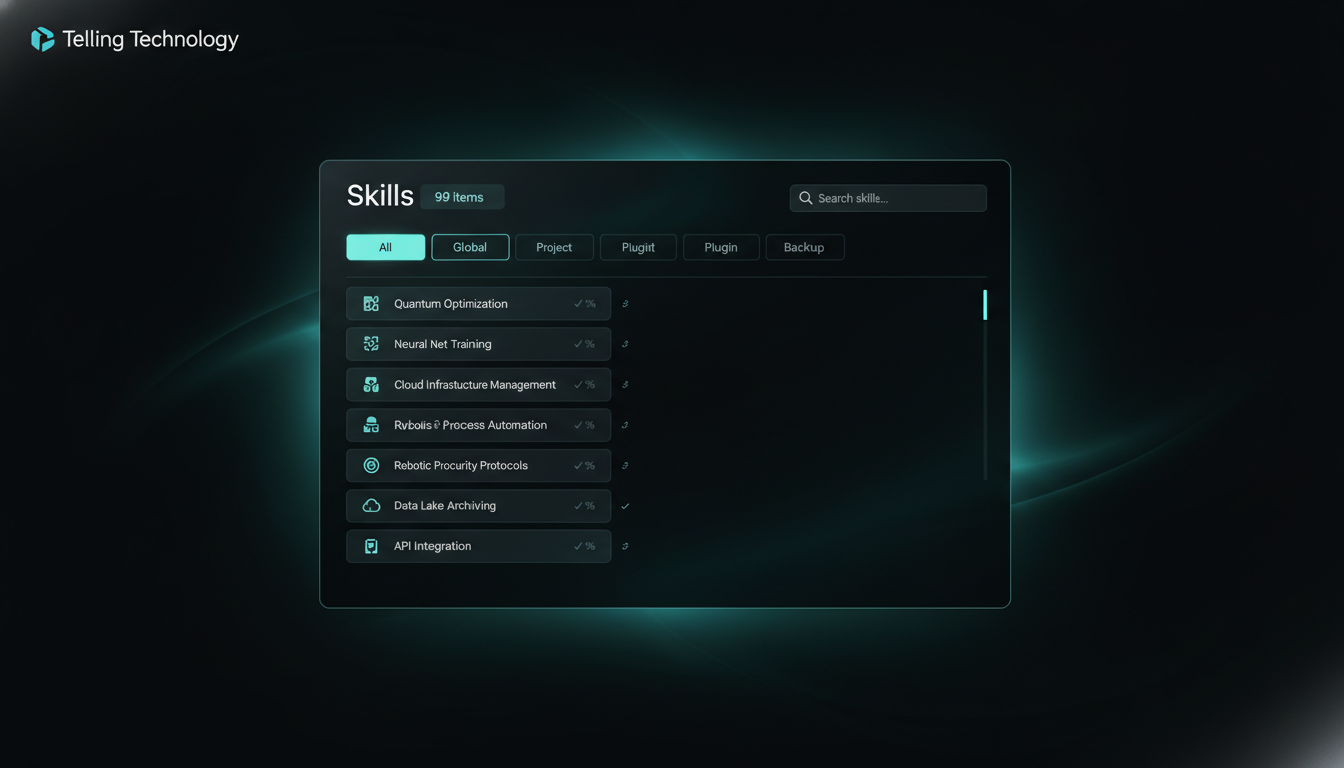1344x768 pixels.
Task: Click the small icon right of Process Automation row
Action: [x=625, y=425]
